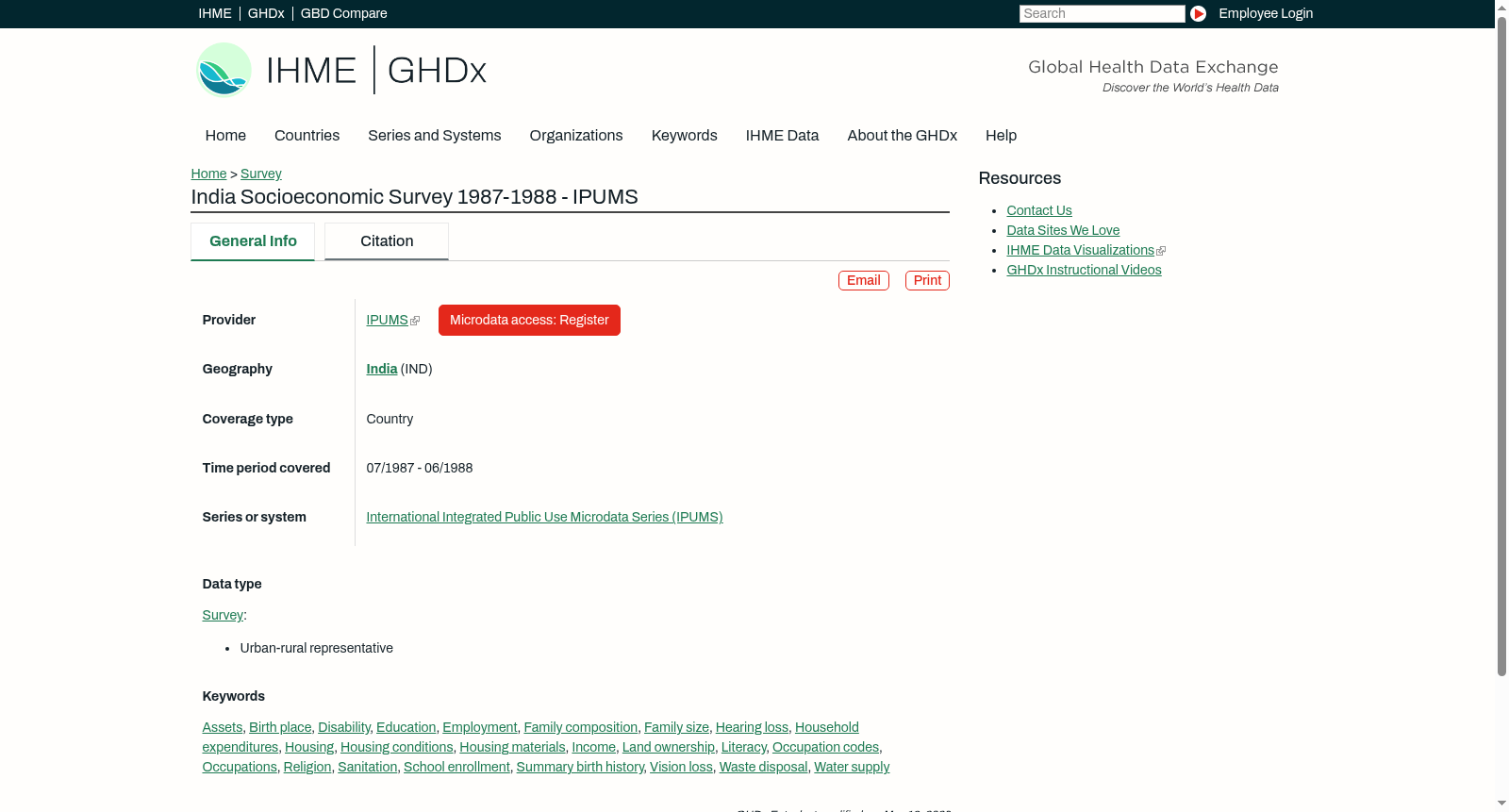Open the India geography link
The width and height of the screenshot is (1509, 812).
point(381,369)
